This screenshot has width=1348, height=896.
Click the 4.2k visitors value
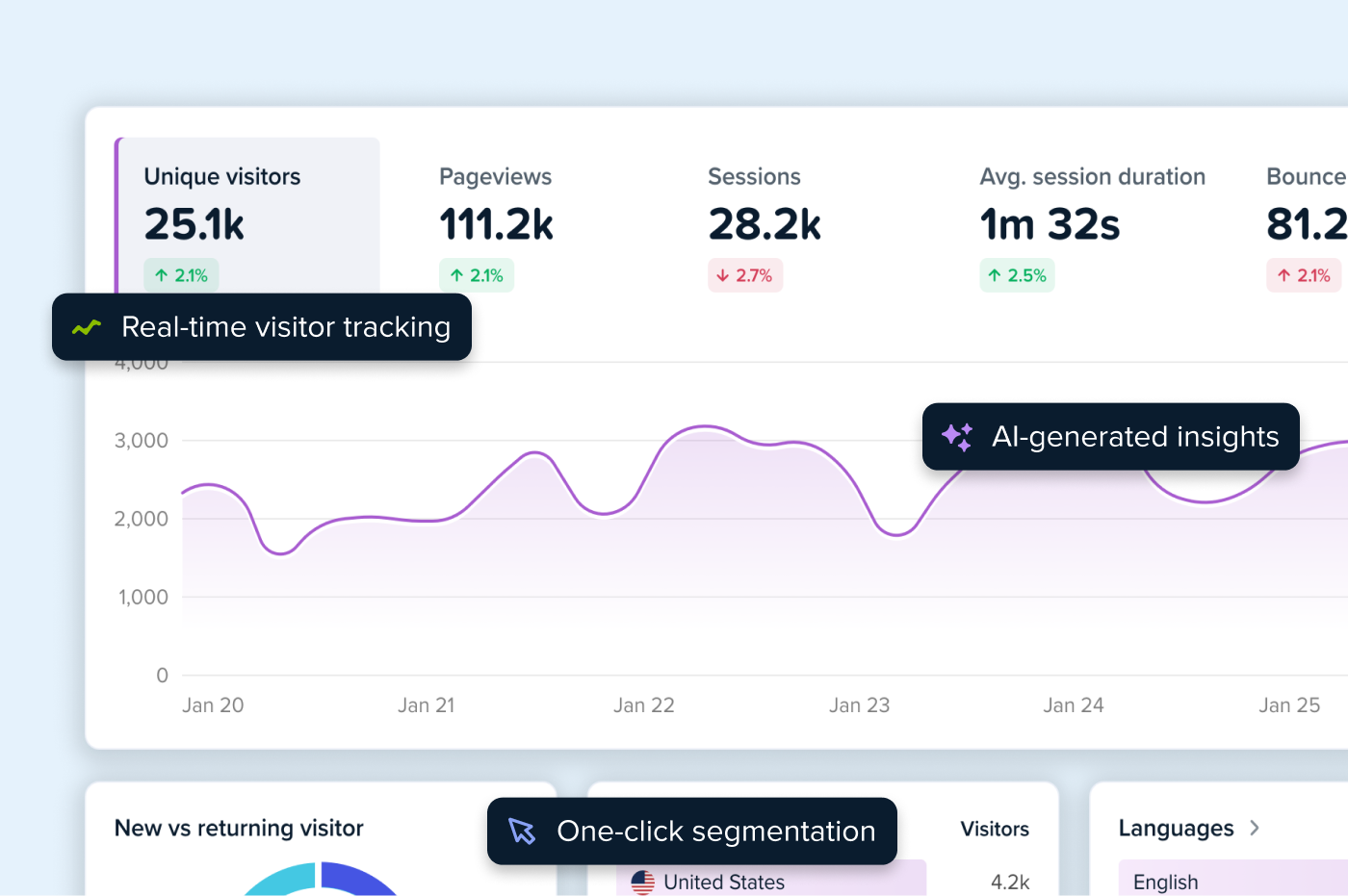[x=1011, y=882]
